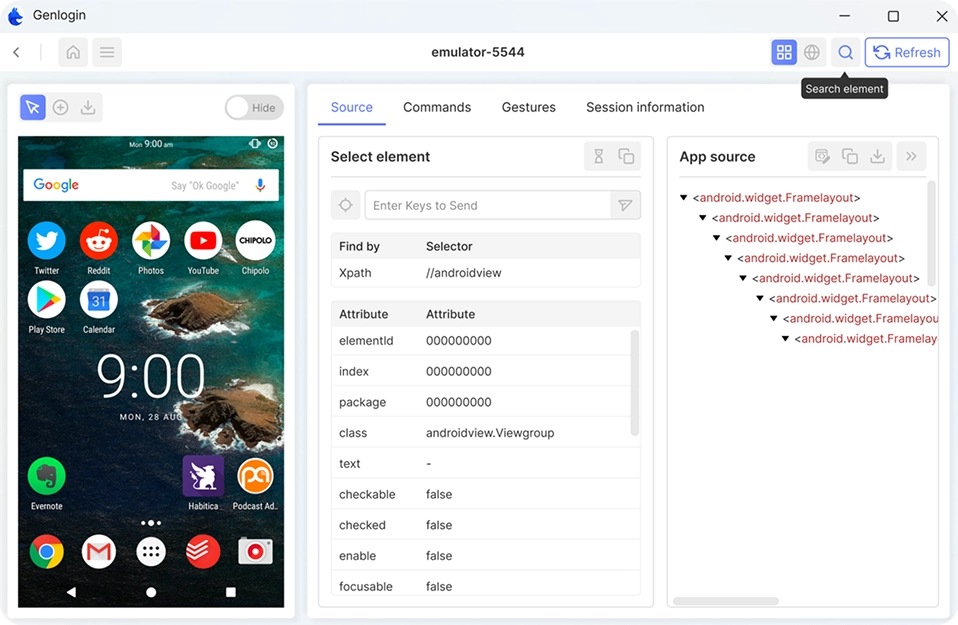Tap the Google voice microphone icon
958x625 pixels.
260,185
